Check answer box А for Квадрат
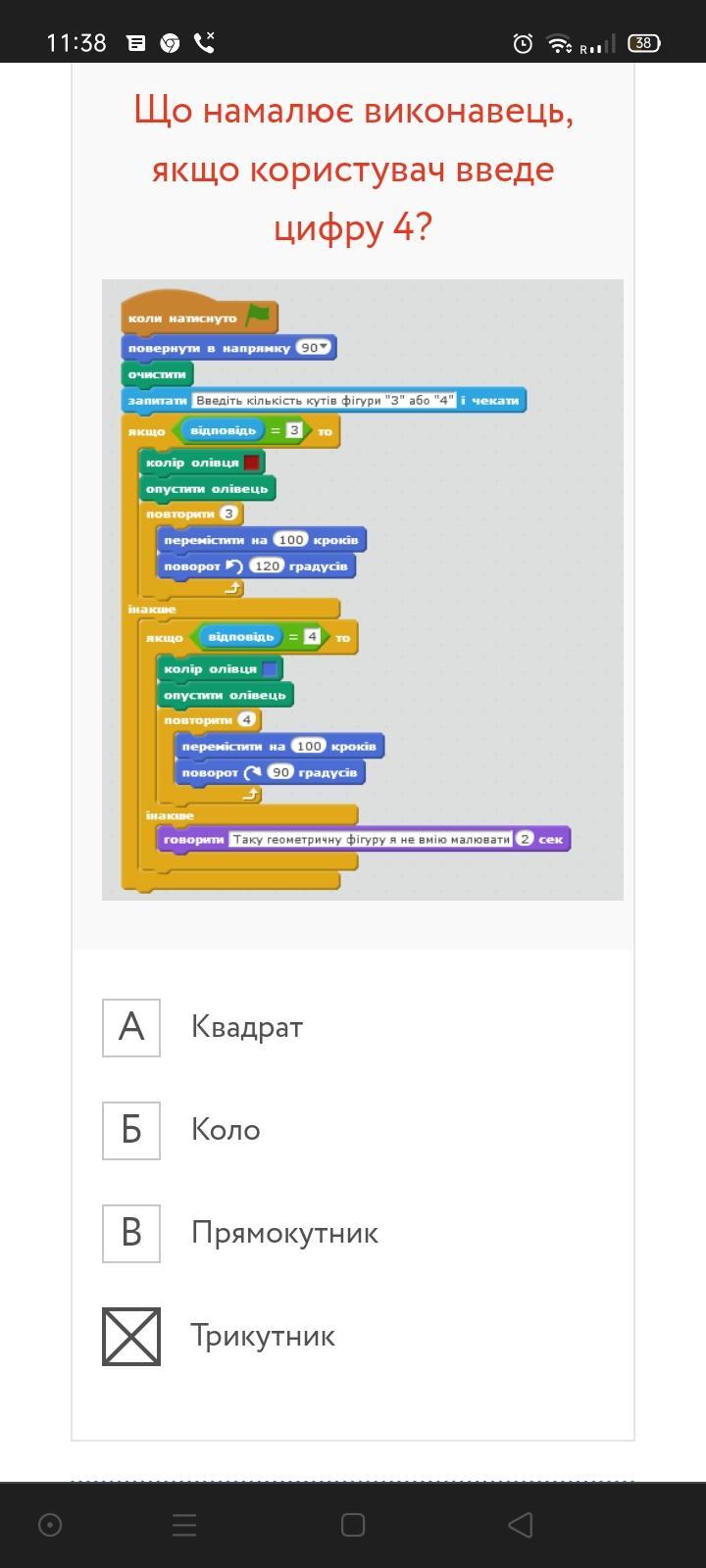 tap(131, 1027)
